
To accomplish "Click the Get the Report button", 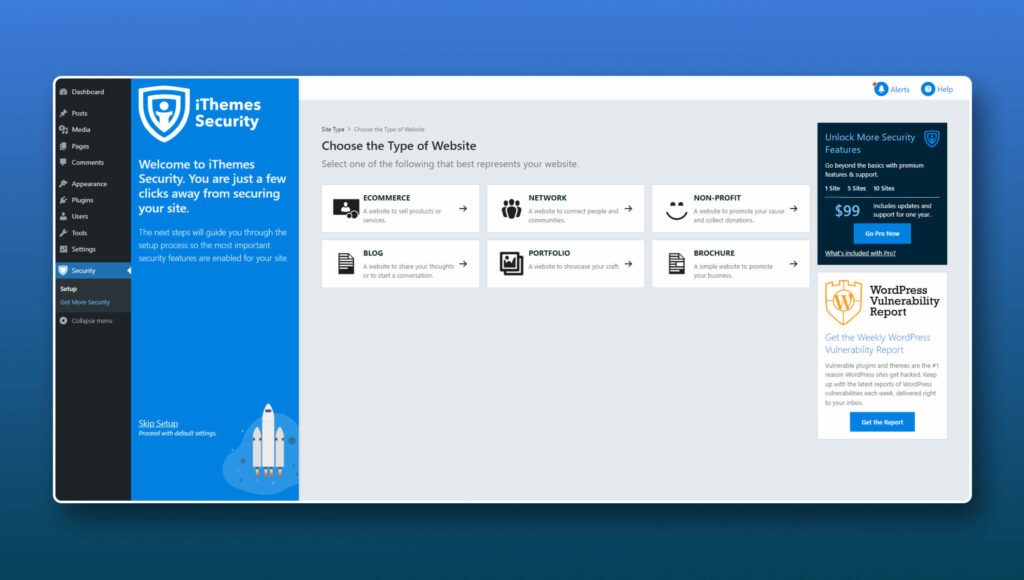I will tap(882, 422).
